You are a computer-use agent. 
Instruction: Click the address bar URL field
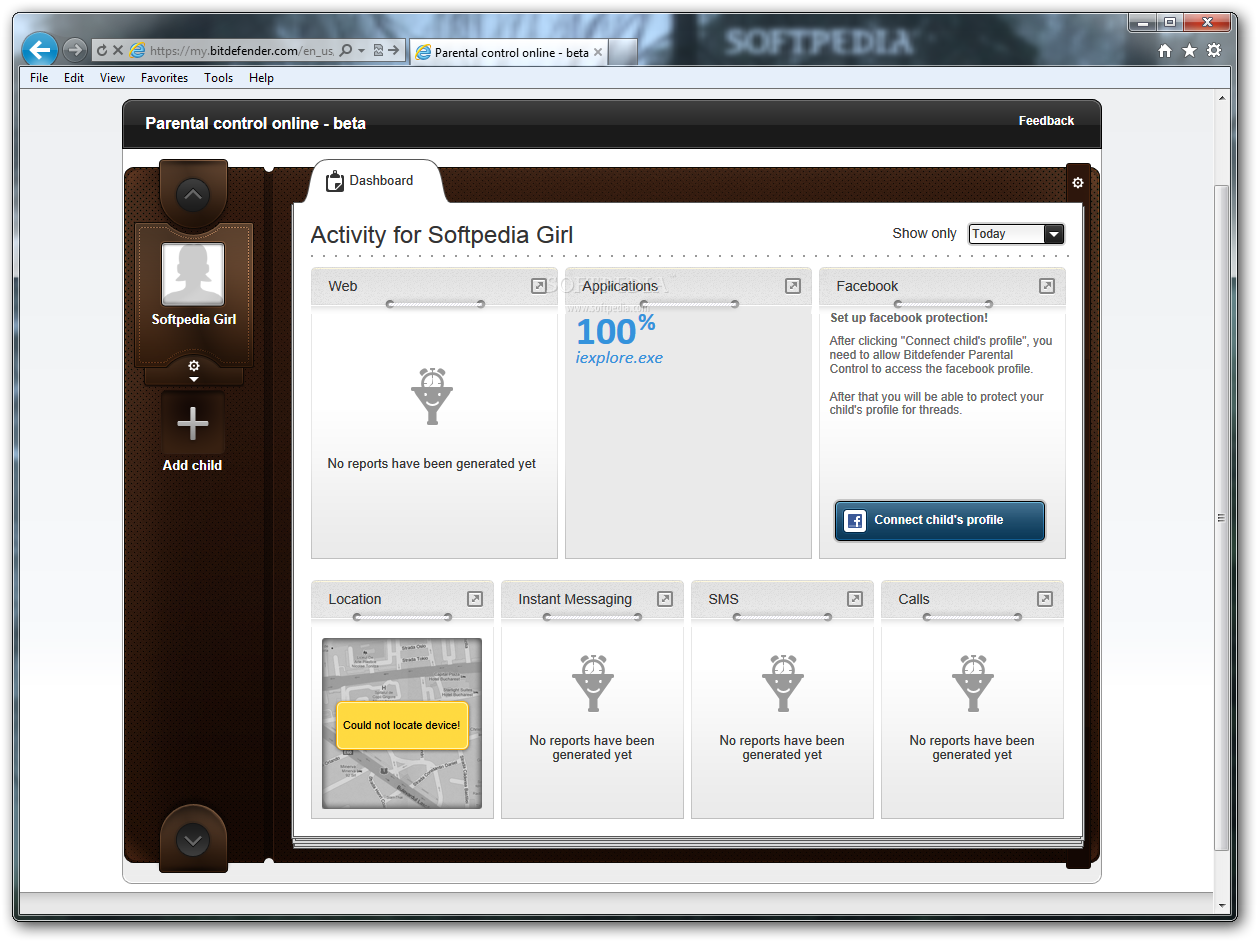coord(241,50)
